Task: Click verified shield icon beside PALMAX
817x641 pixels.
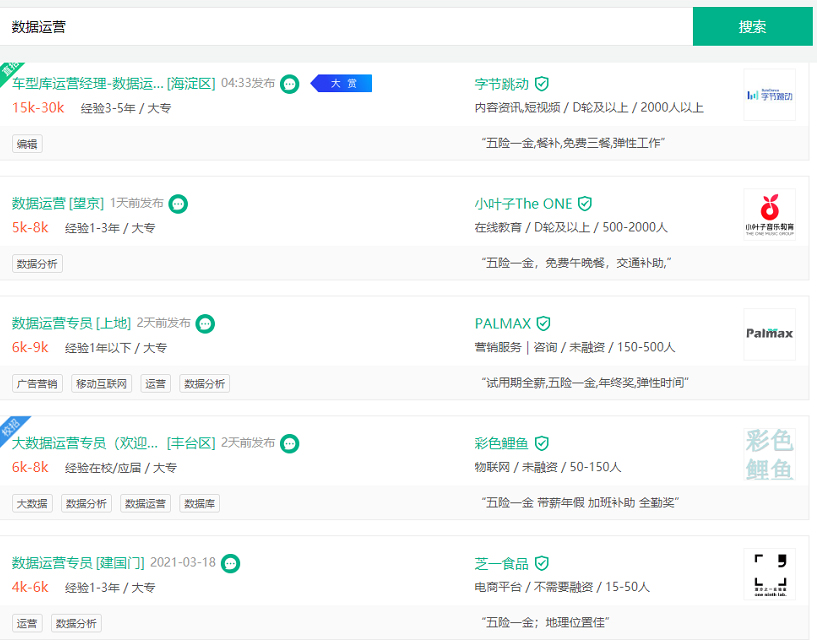Action: point(543,324)
